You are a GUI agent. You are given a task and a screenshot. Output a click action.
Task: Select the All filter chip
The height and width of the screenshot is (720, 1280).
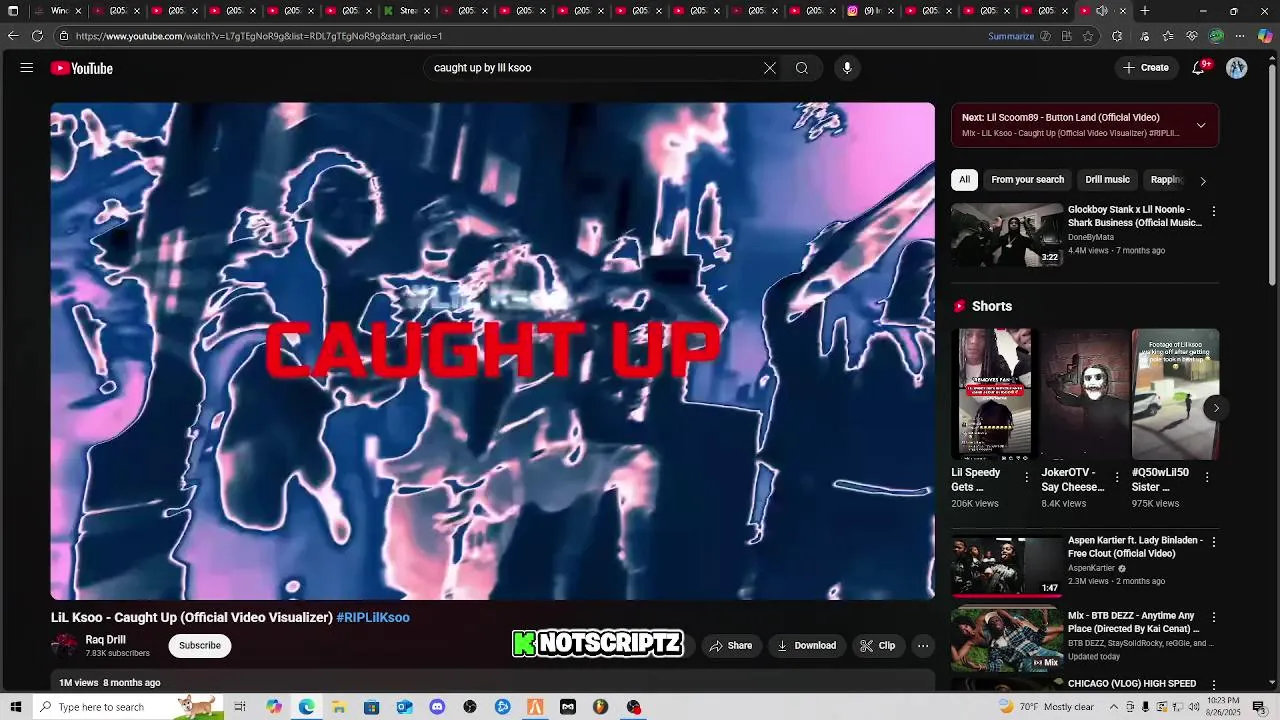tap(964, 180)
